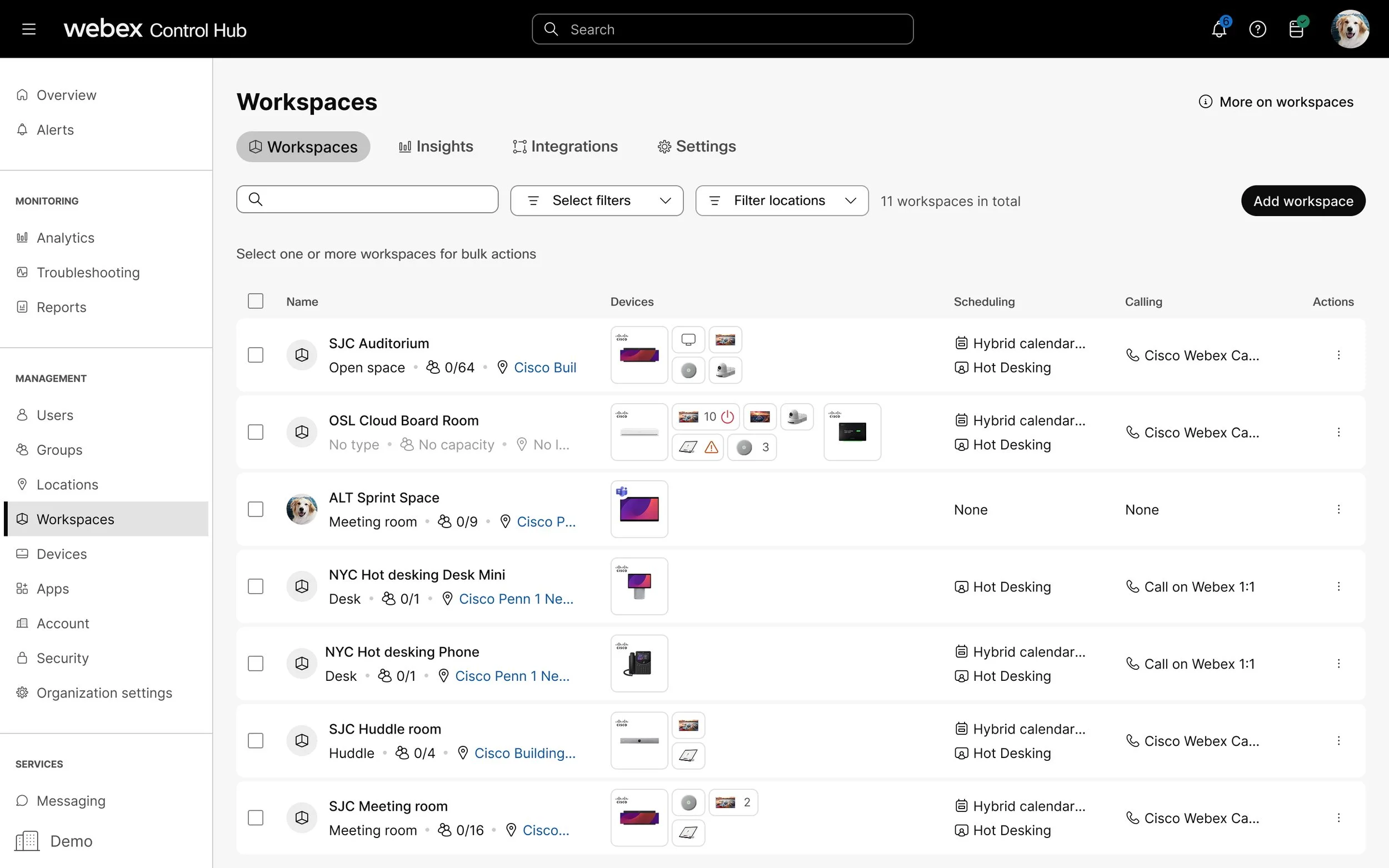Click the workspace search input field
The width and height of the screenshot is (1389, 868).
[367, 199]
